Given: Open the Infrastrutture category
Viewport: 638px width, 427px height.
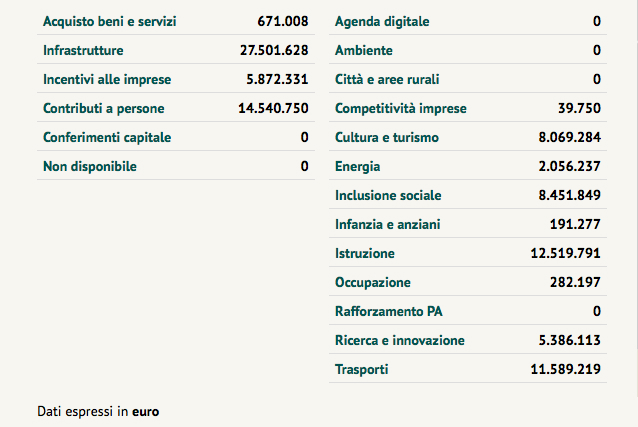Looking at the screenshot, I should pyautogui.click(x=83, y=50).
